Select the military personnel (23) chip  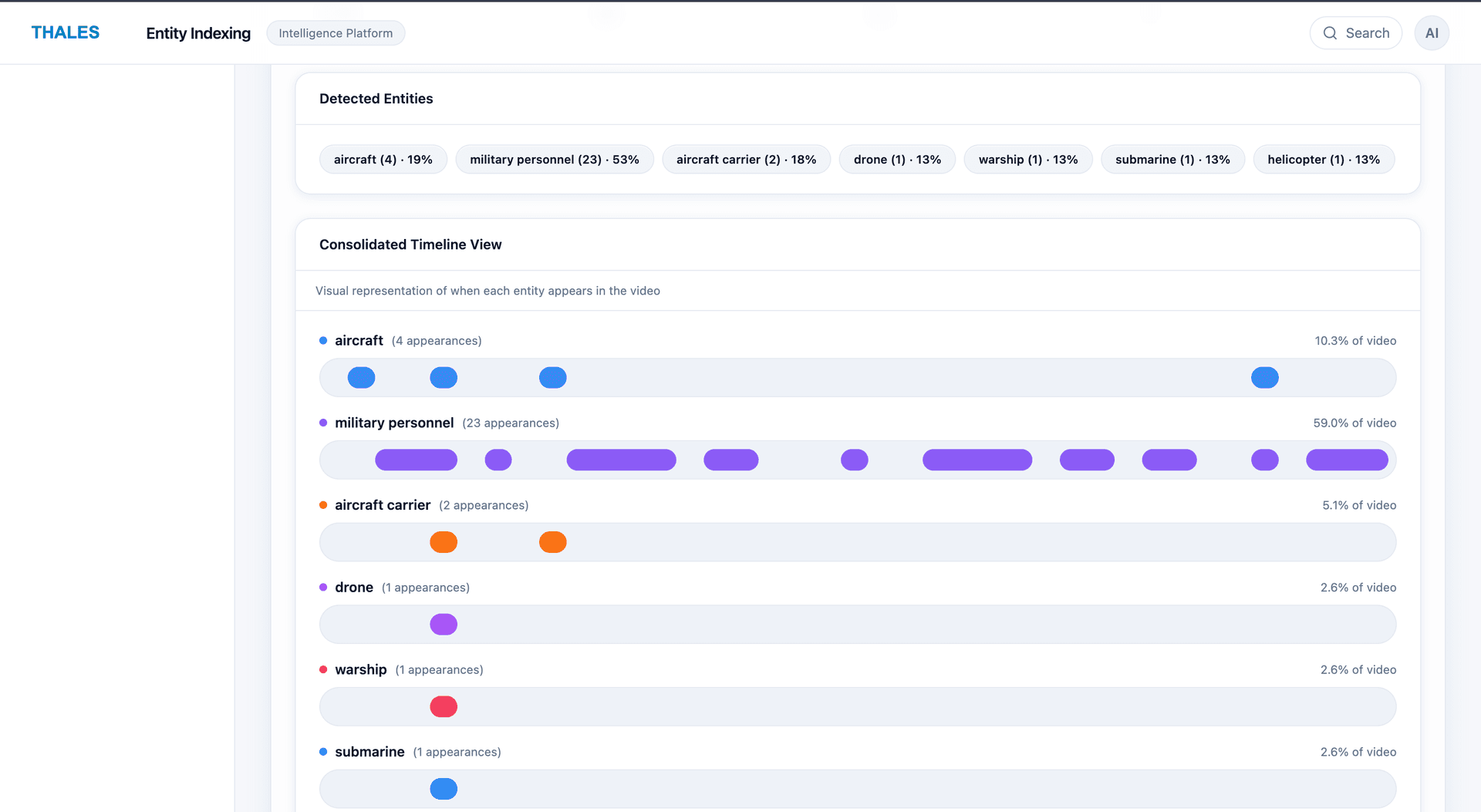[x=554, y=159]
